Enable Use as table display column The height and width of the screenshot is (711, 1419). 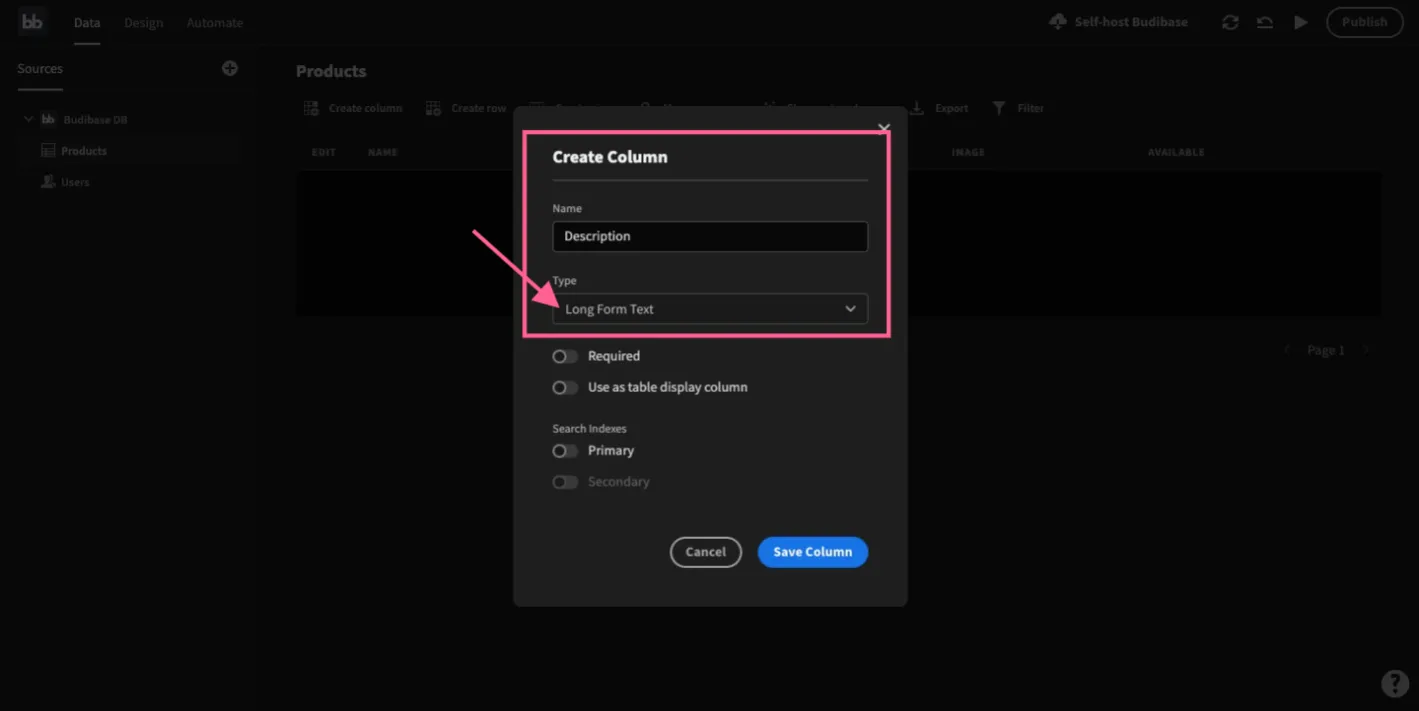565,387
